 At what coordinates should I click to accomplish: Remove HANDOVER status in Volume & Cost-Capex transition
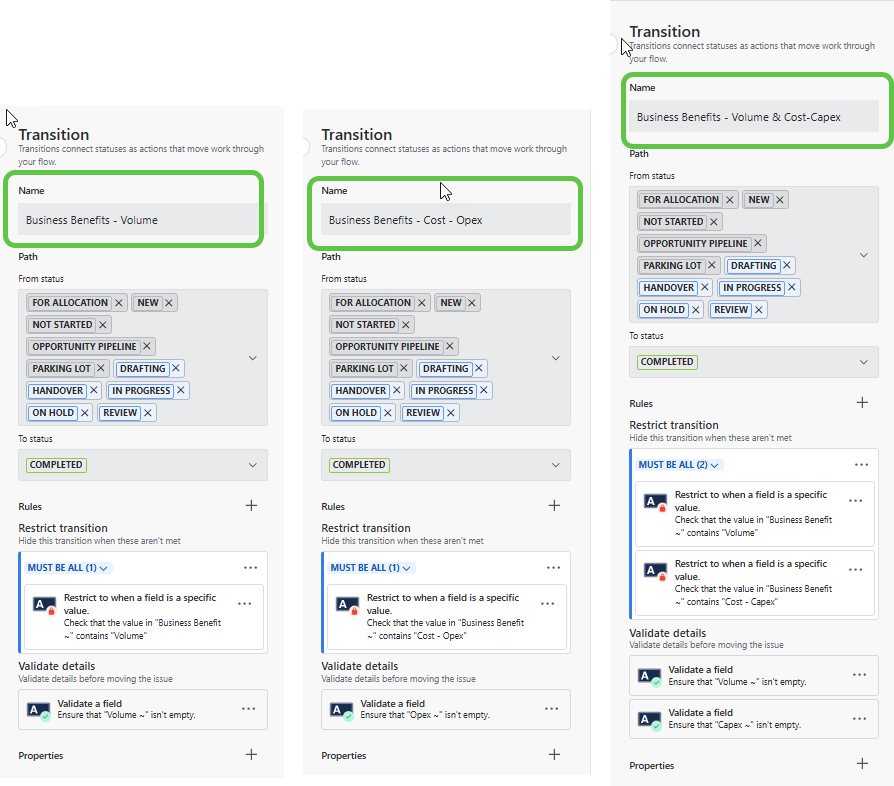705,287
